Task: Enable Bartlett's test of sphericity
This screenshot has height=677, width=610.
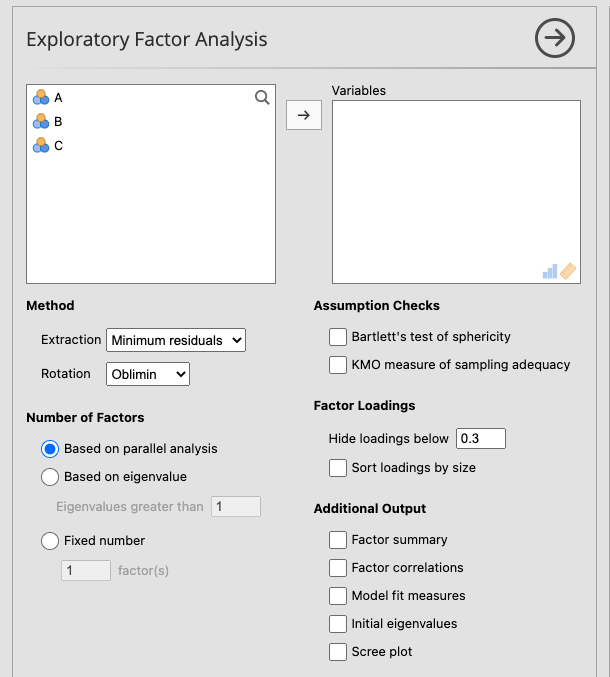Action: (x=338, y=337)
